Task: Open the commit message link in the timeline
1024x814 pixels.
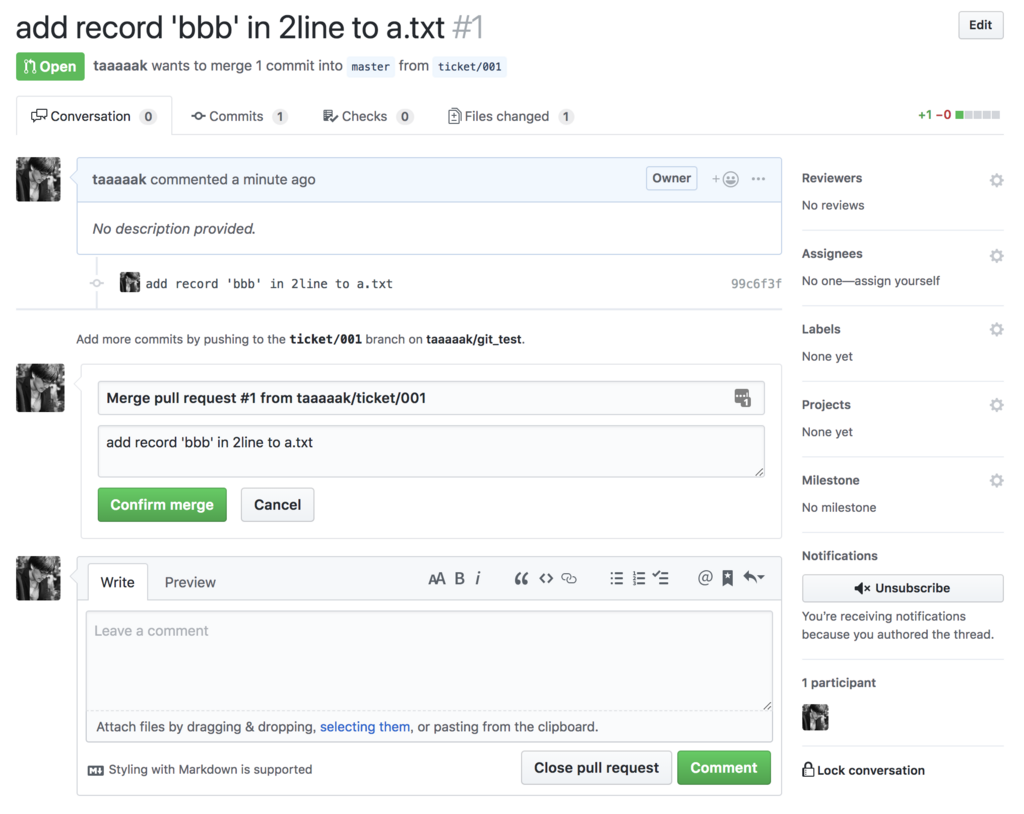Action: click(269, 284)
